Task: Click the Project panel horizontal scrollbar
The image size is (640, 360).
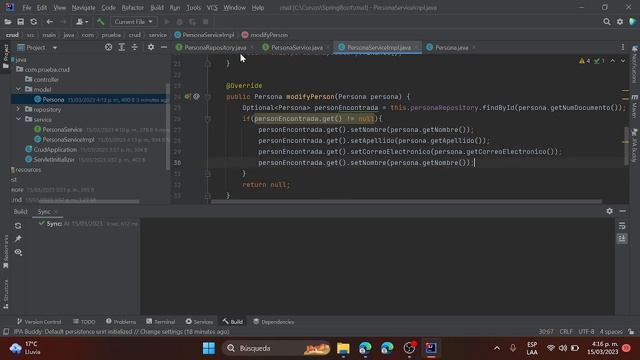Action: tap(89, 201)
